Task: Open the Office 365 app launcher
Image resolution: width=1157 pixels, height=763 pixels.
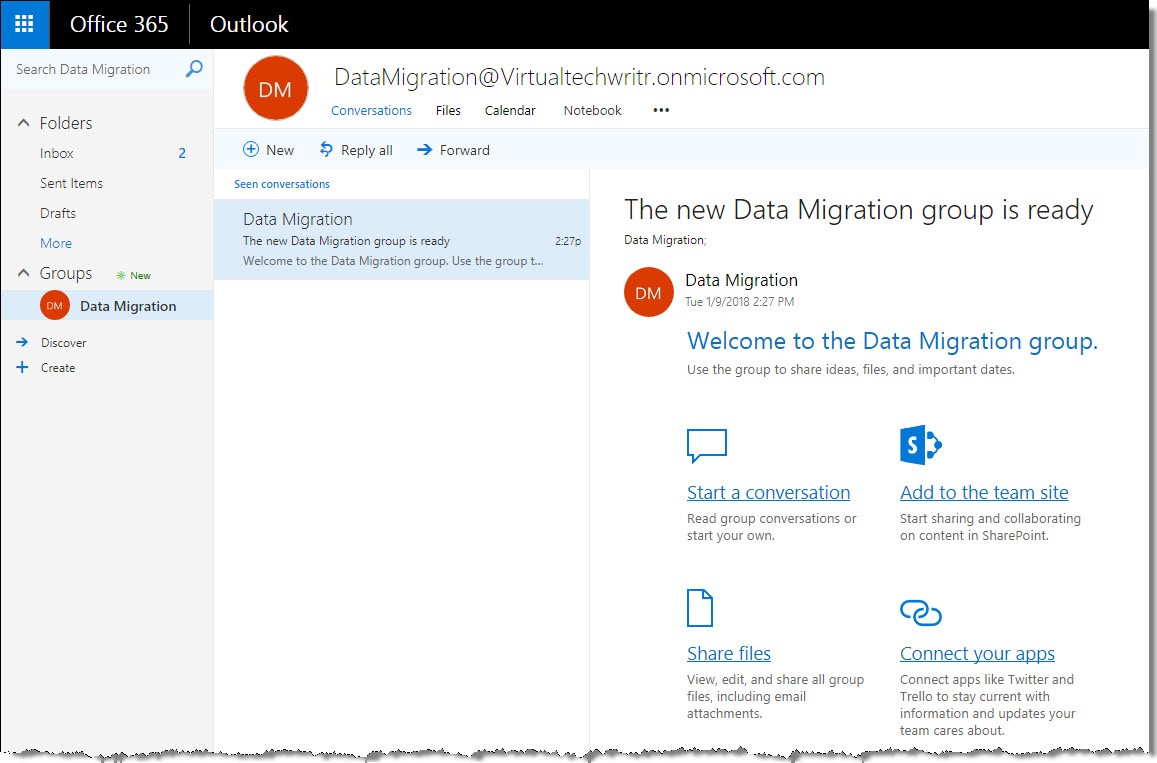Action: (24, 24)
